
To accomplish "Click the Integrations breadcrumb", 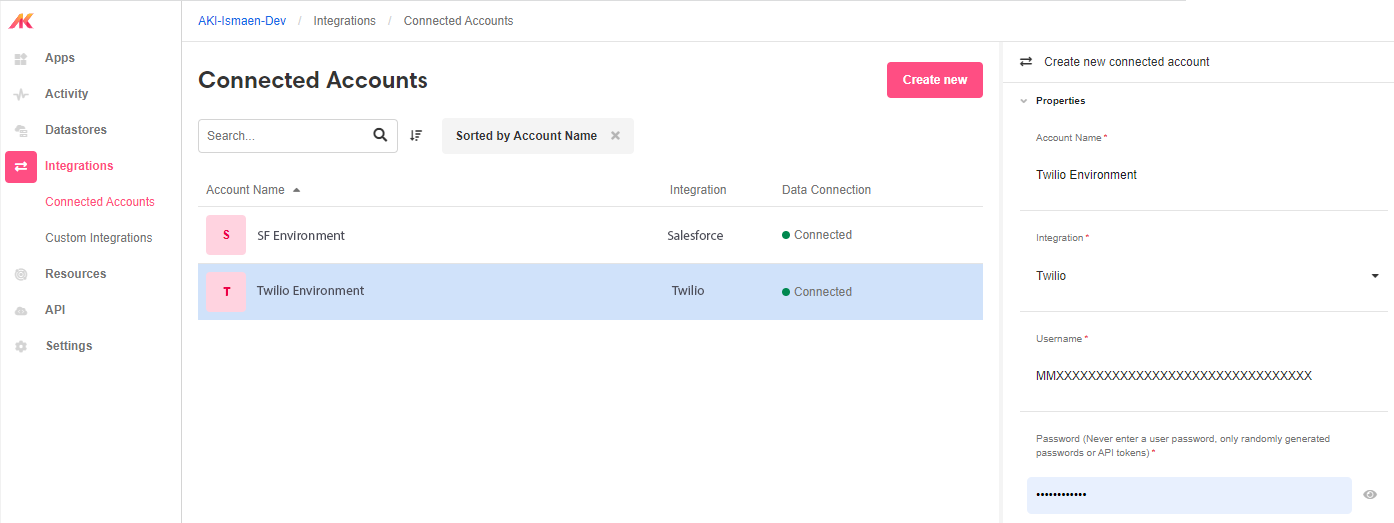I will [345, 21].
